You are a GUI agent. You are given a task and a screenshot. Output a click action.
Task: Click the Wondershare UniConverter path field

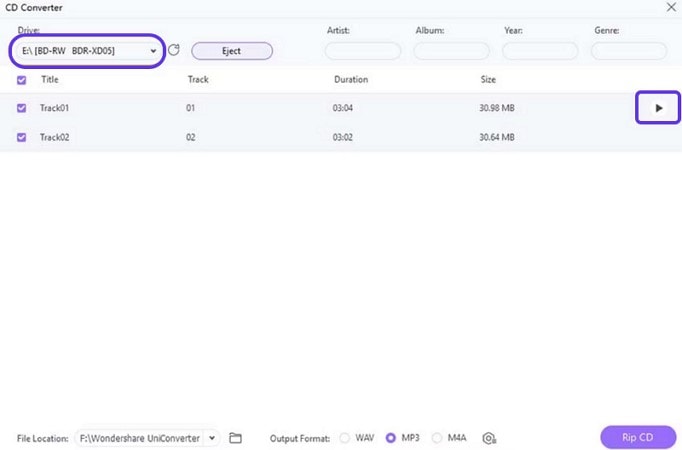(140, 438)
